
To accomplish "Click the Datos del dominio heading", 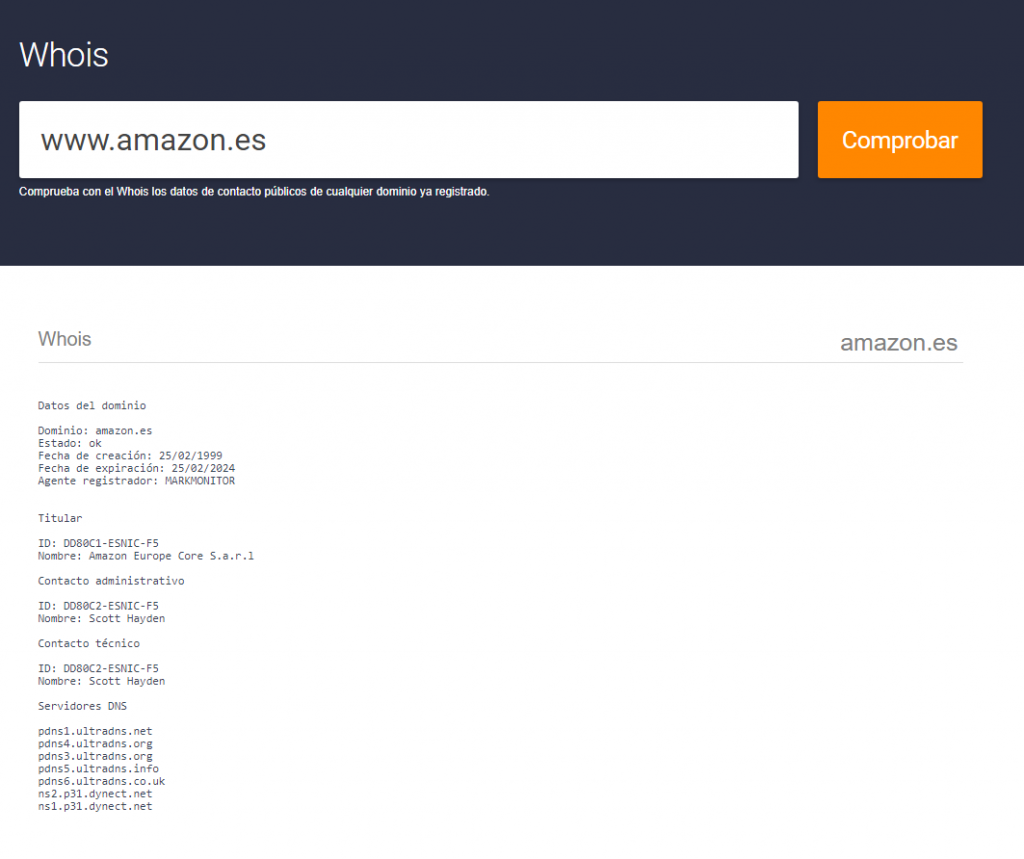I will pyautogui.click(x=91, y=406).
